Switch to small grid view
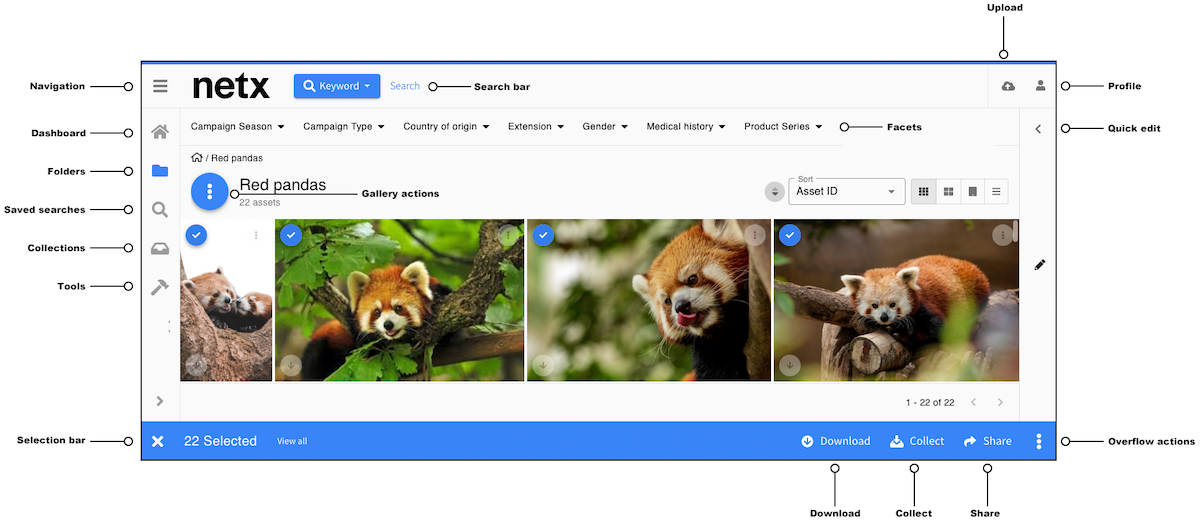Image resolution: width=1200 pixels, height=522 pixels. [x=923, y=191]
